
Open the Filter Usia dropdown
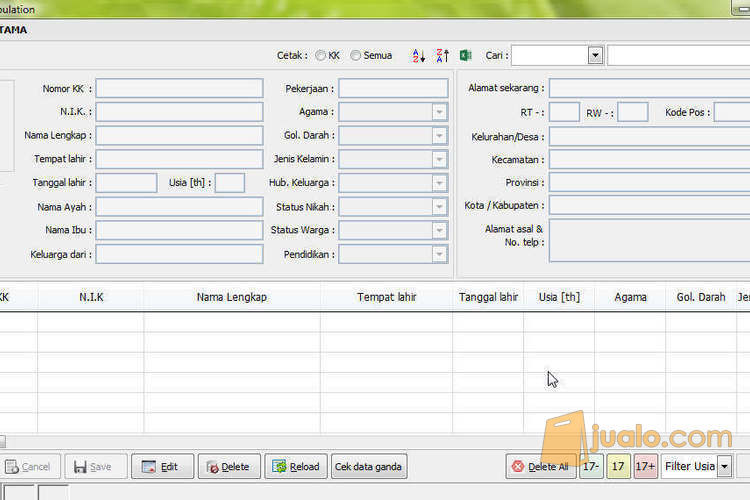725,467
